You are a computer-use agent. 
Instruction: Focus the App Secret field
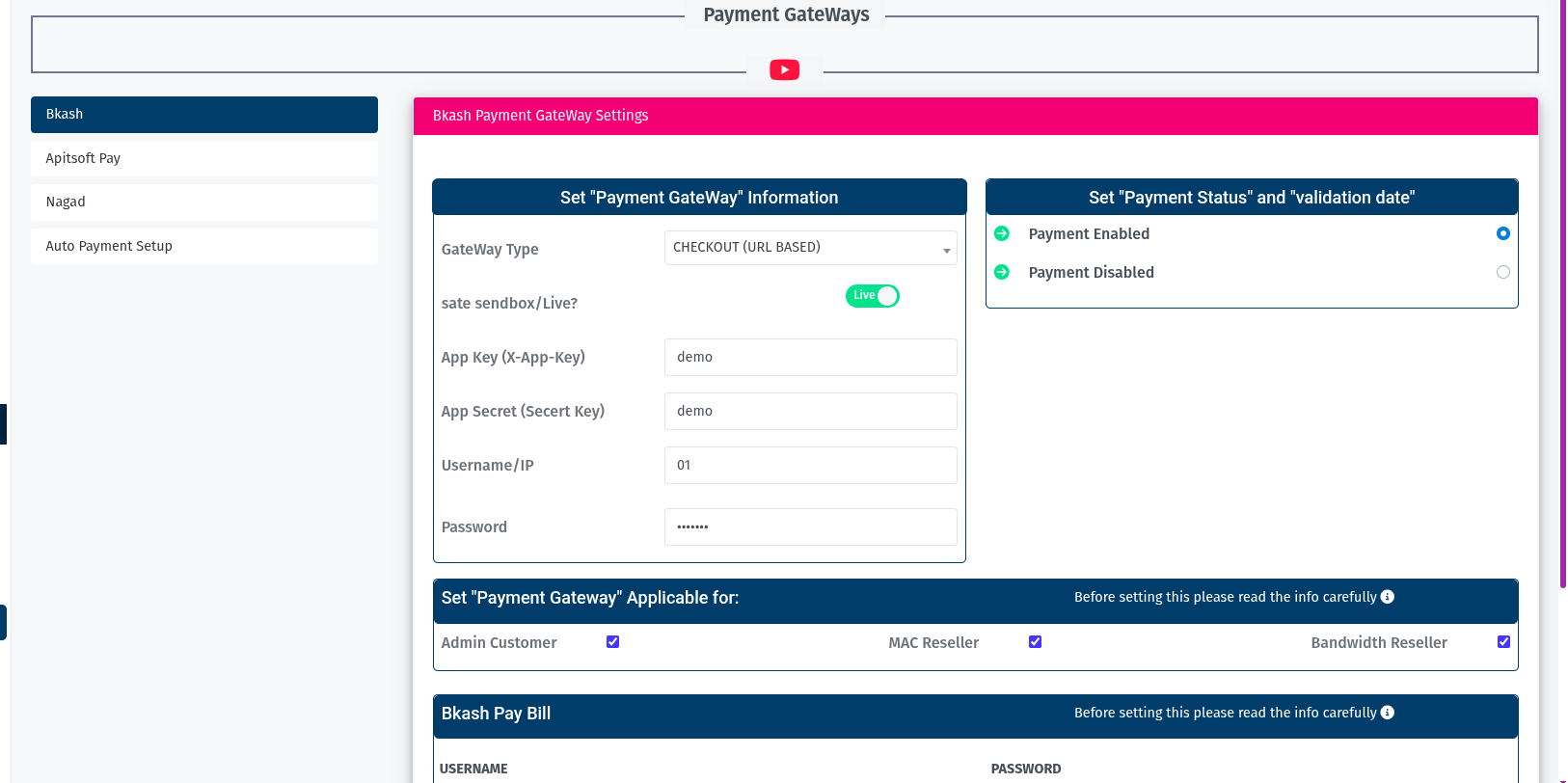pyautogui.click(x=811, y=412)
